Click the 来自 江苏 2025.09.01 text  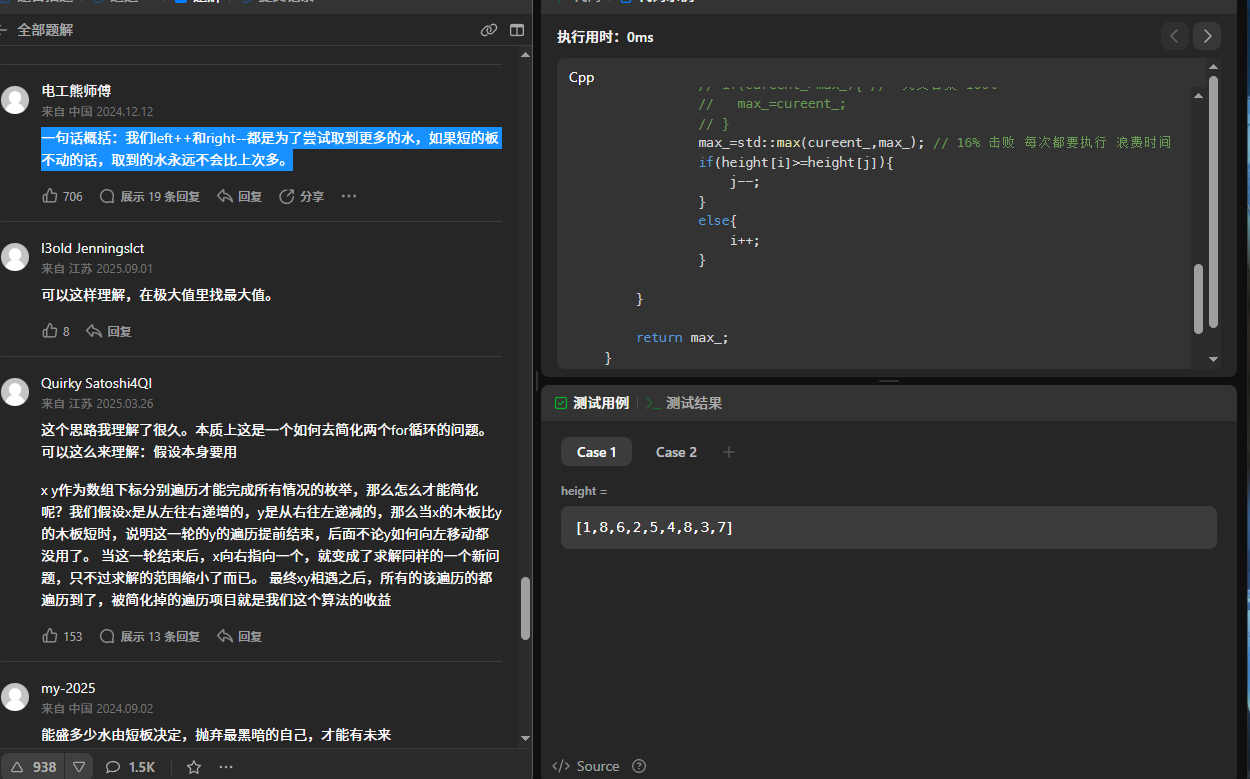[97, 269]
